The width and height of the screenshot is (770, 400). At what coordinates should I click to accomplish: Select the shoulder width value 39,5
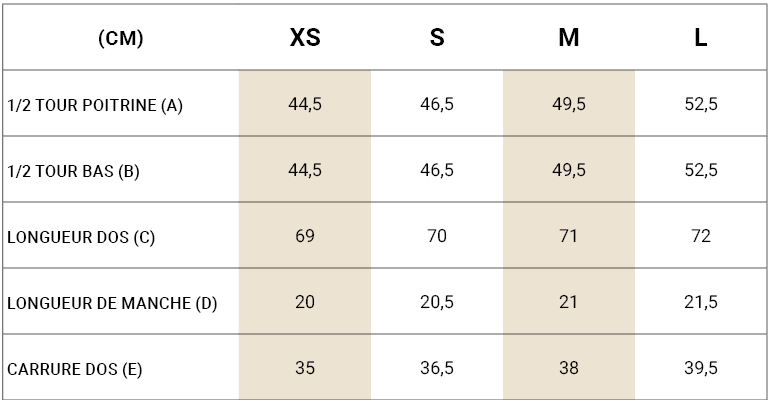click(x=701, y=368)
